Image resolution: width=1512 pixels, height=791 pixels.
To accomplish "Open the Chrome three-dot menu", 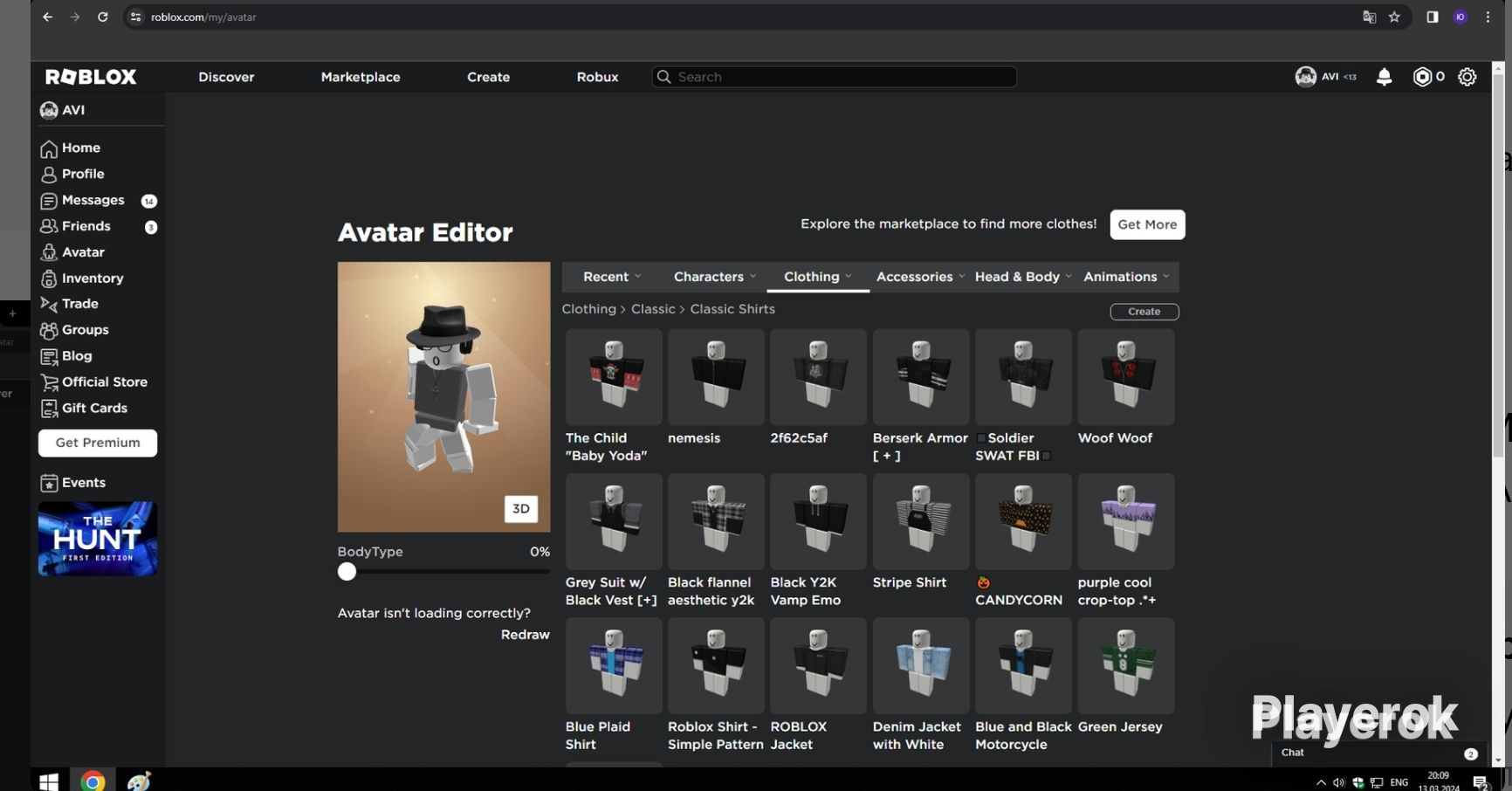I will pyautogui.click(x=1488, y=17).
